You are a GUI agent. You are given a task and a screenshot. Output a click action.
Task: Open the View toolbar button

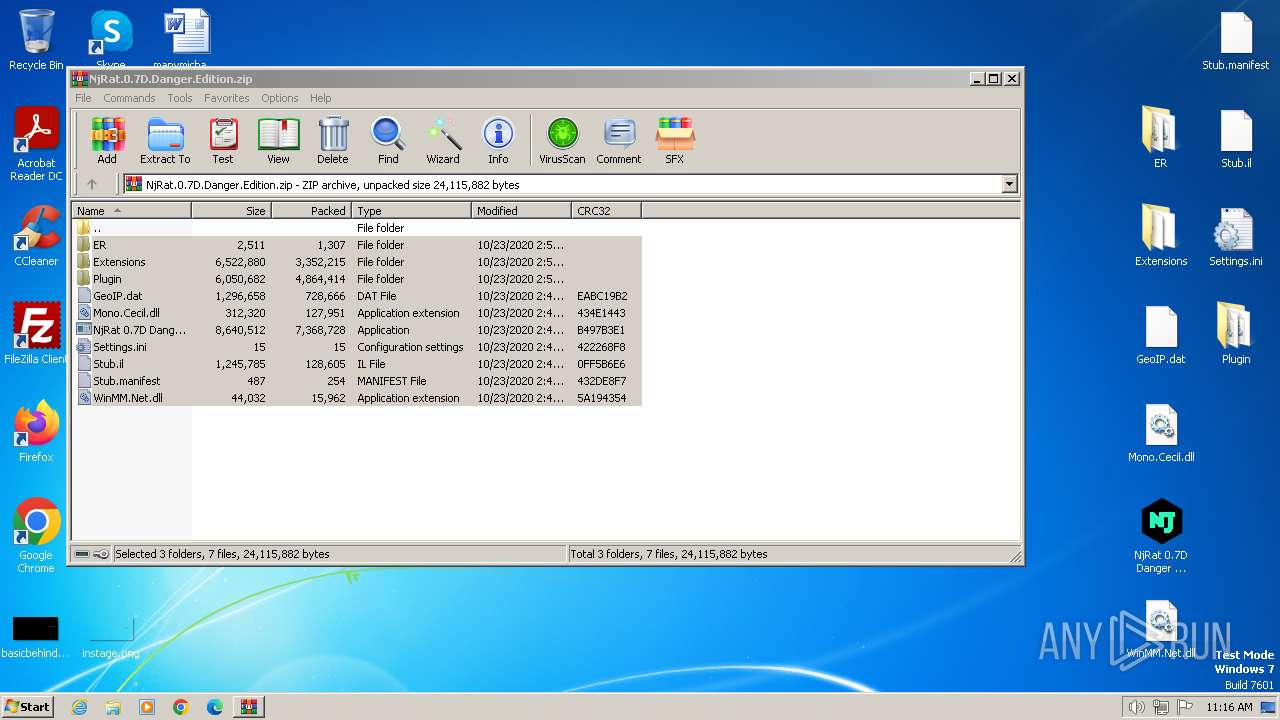tap(278, 140)
